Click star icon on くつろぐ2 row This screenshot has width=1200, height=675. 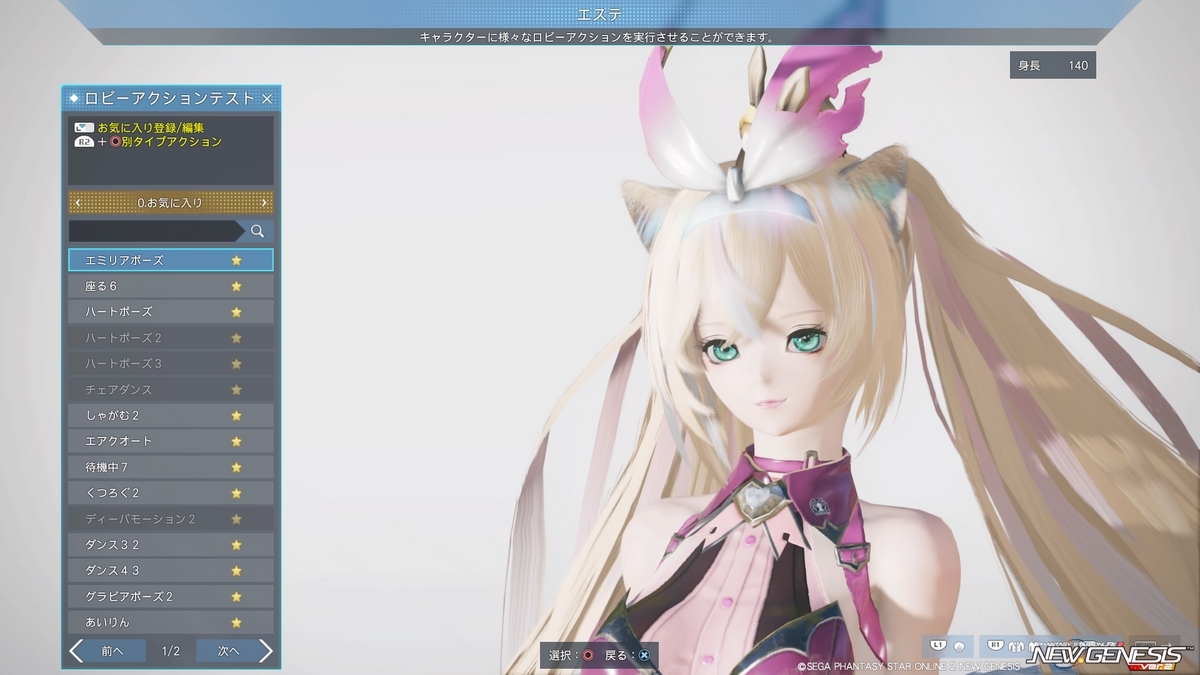point(237,493)
